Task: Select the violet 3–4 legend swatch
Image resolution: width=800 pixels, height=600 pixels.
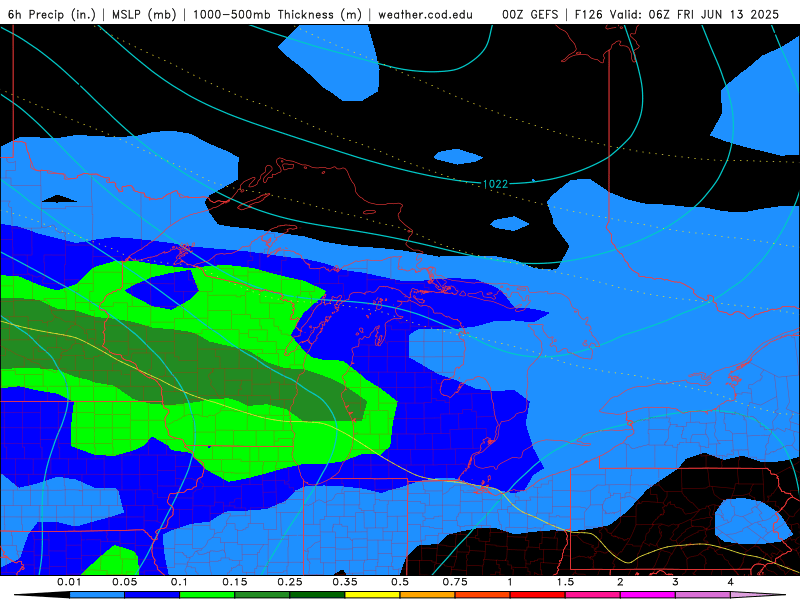Action: 703,595
